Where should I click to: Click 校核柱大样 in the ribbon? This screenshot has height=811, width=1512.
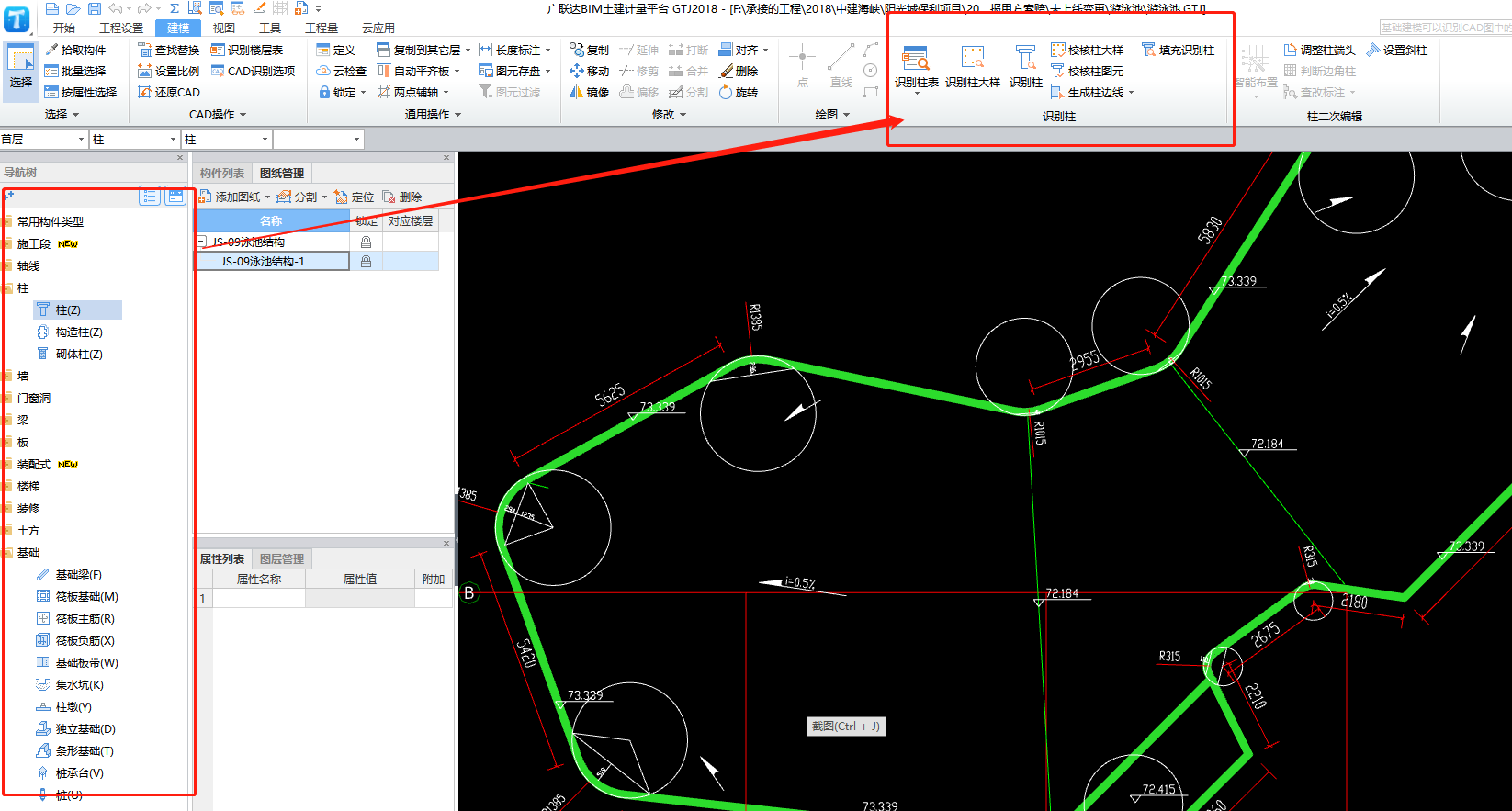coord(1087,50)
